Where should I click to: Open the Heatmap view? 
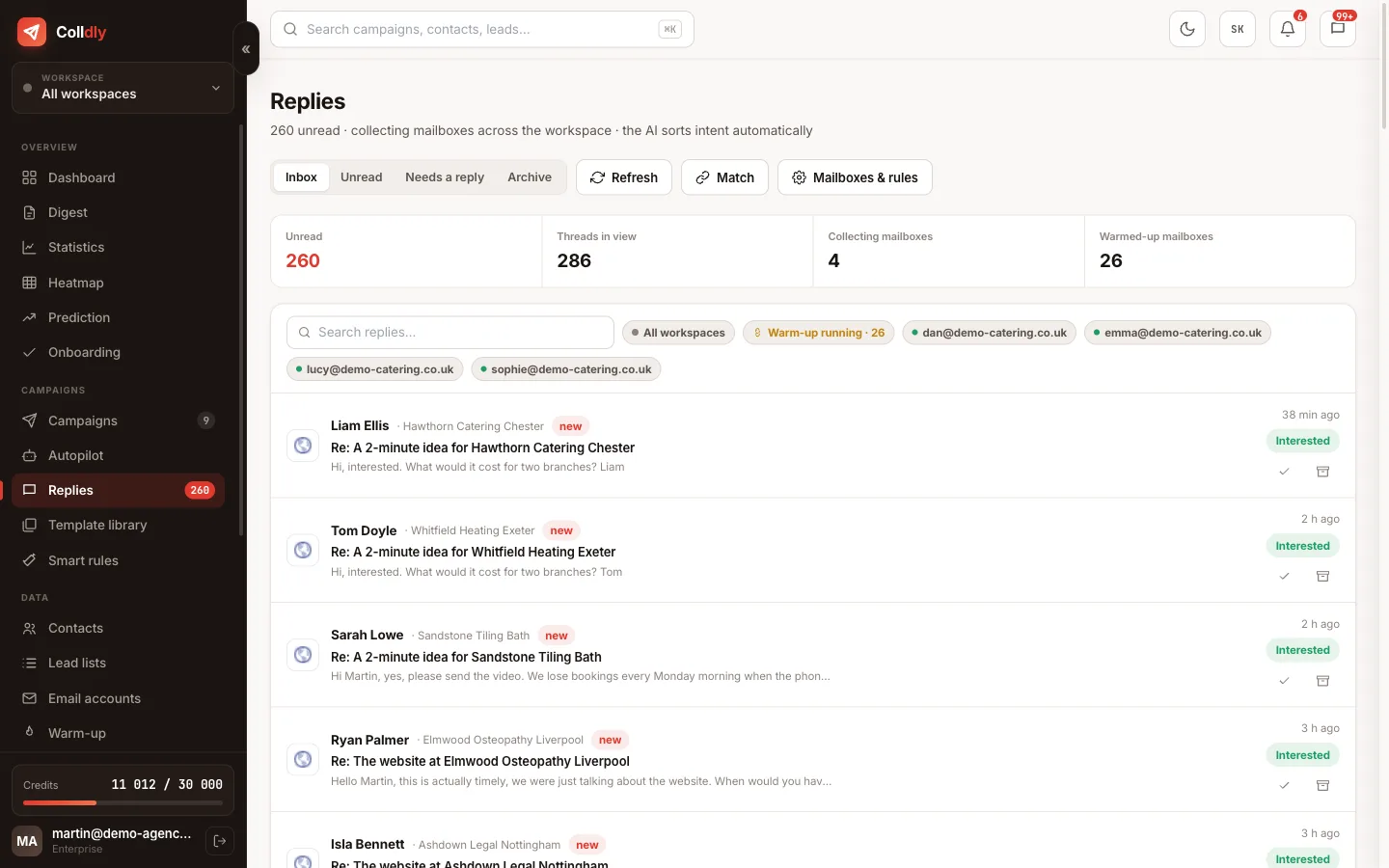pos(118,283)
